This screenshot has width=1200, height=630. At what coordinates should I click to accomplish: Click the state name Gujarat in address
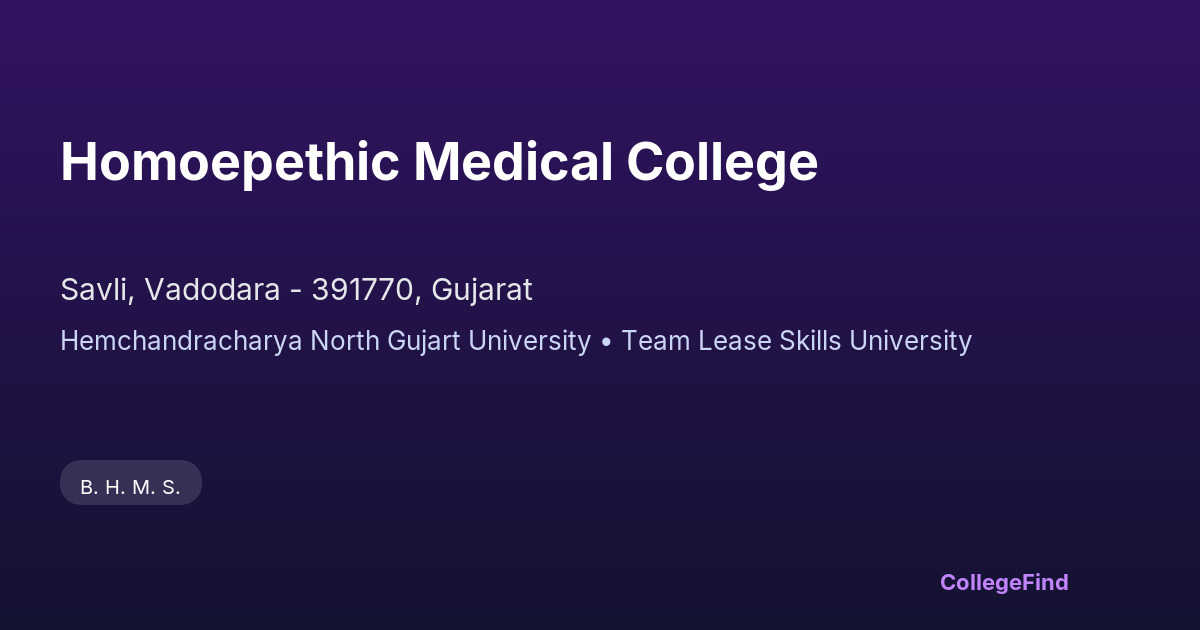[x=482, y=290]
